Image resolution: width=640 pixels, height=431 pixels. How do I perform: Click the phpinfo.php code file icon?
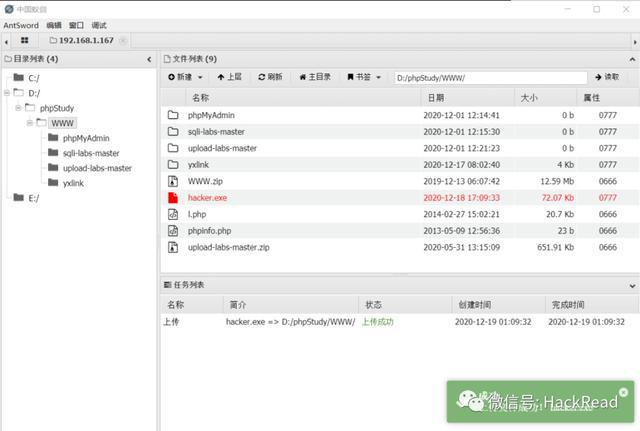click(x=173, y=231)
